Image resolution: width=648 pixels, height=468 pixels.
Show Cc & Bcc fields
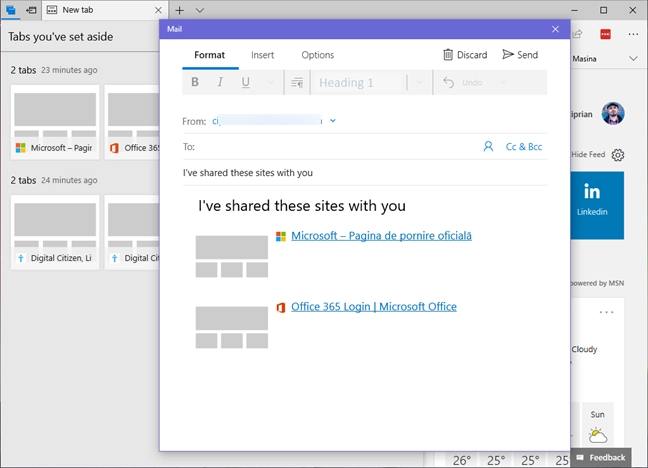click(524, 147)
